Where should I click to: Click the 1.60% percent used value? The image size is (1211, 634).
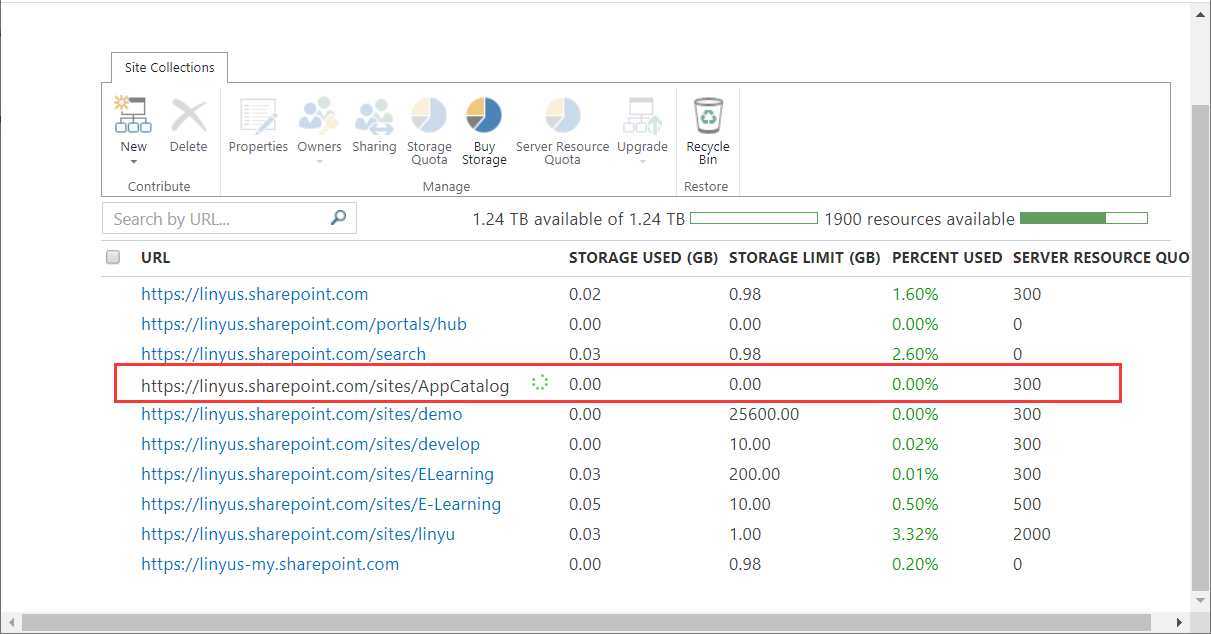coord(915,294)
